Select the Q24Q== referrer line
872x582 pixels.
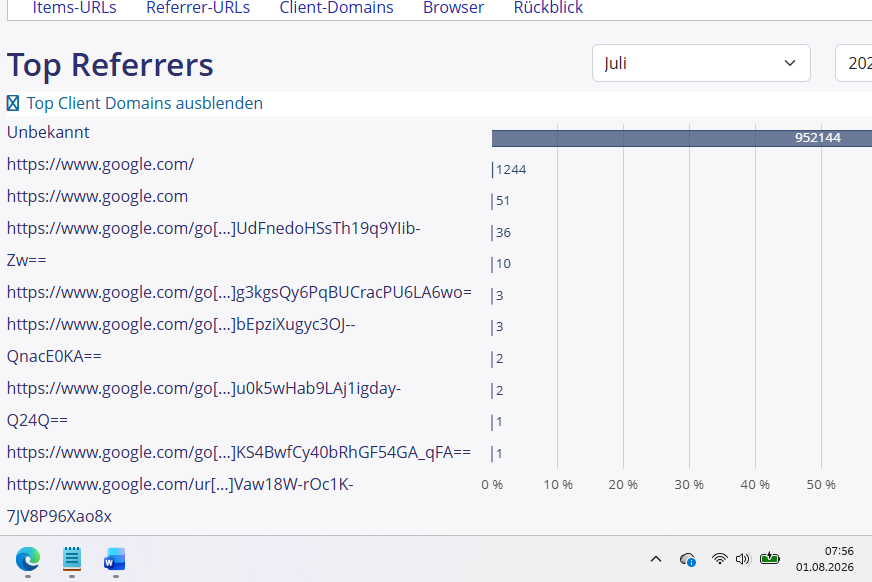(37, 420)
